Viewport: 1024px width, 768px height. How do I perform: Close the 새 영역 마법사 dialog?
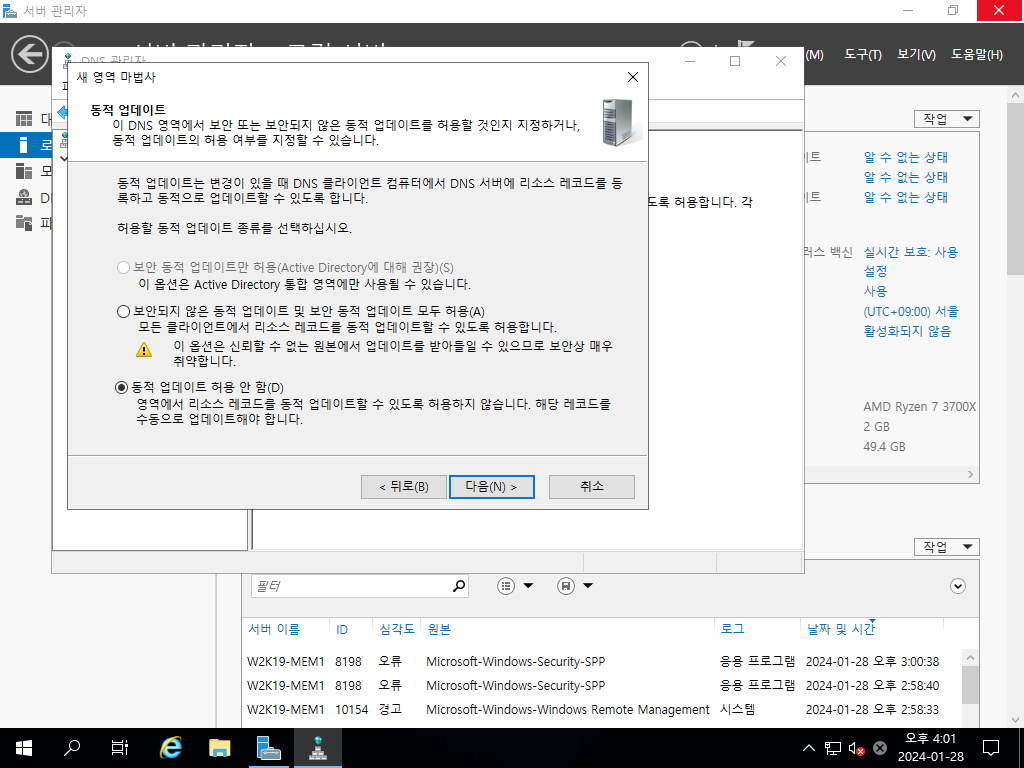pos(632,77)
